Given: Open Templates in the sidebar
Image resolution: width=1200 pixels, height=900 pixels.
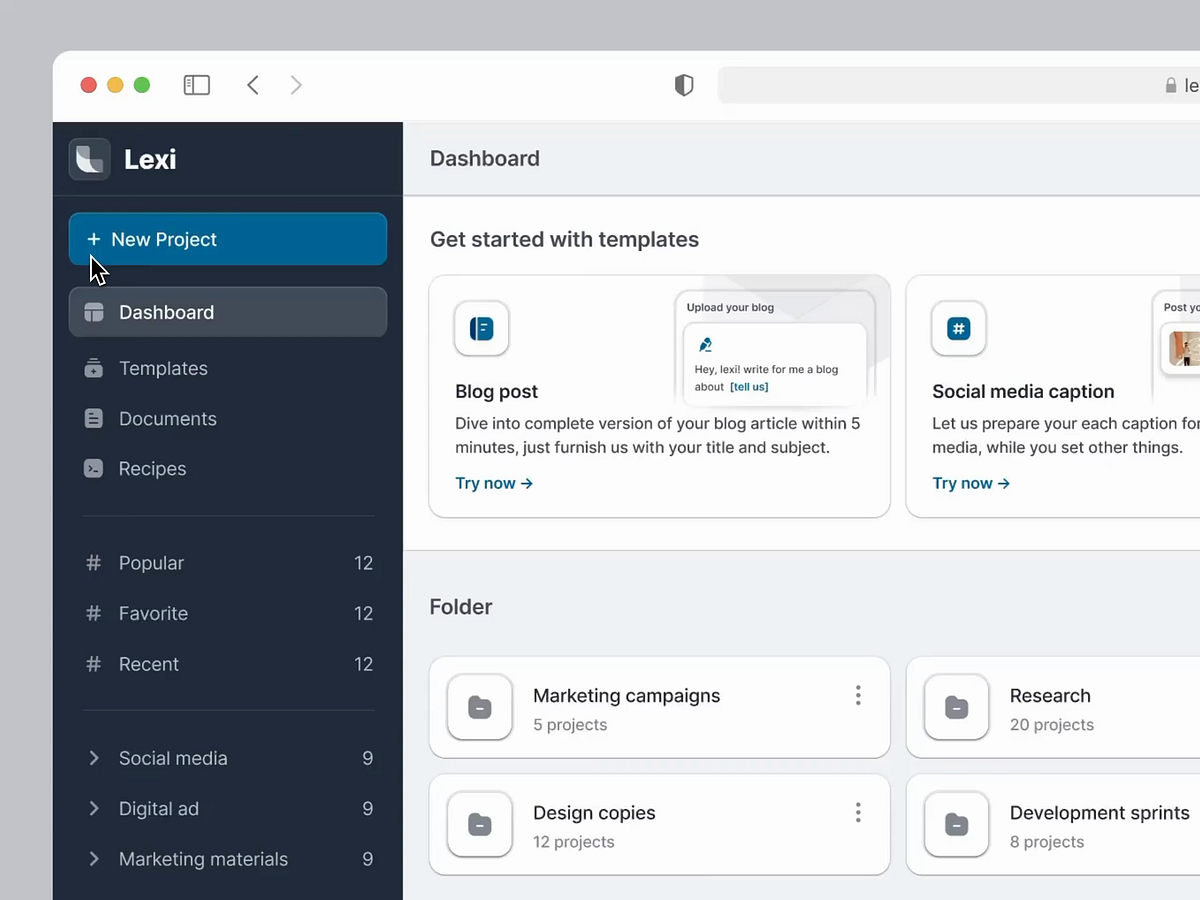Looking at the screenshot, I should (x=163, y=368).
